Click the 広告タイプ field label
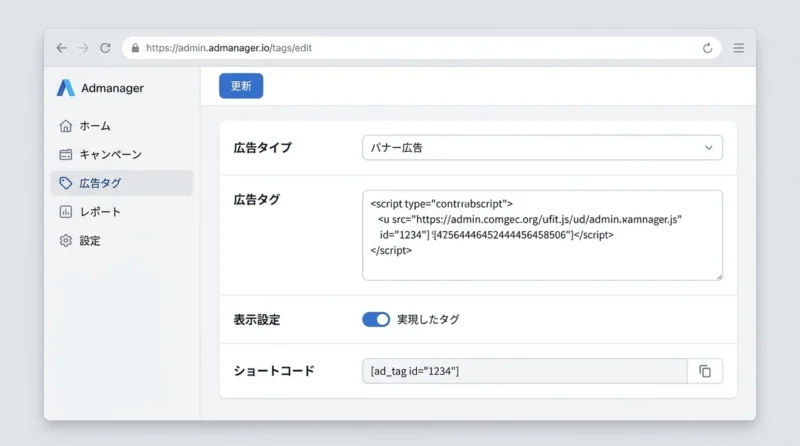Viewport: 800px width, 446px height. [262, 148]
